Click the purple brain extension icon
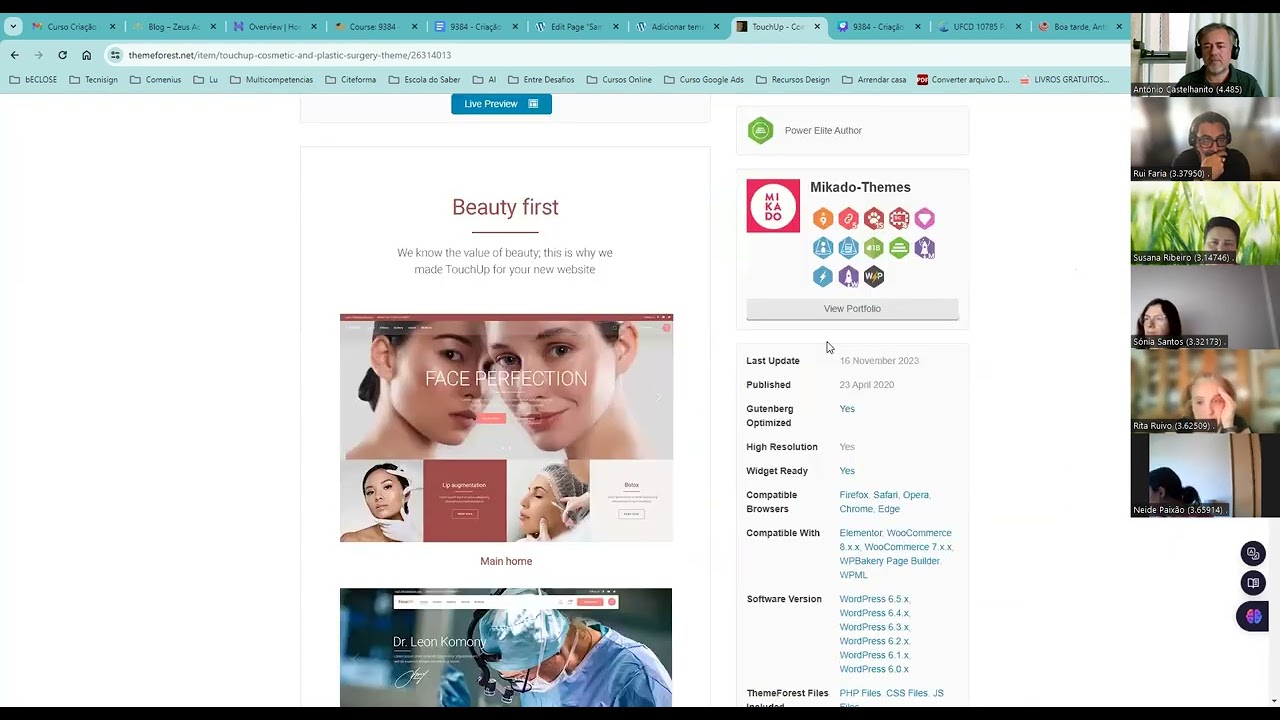The height and width of the screenshot is (720, 1280). pos(1253,617)
